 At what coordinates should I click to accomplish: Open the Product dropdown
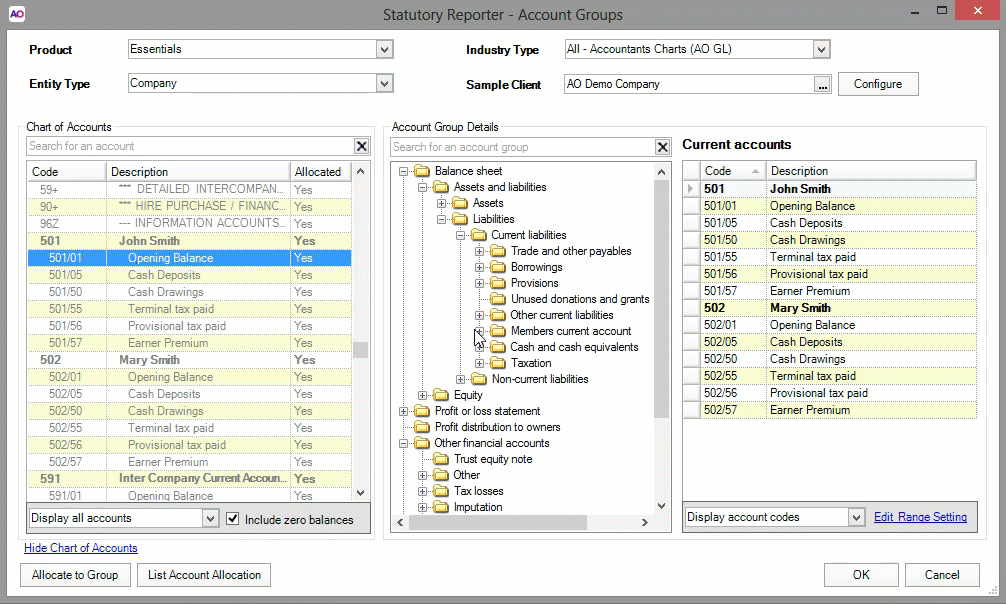coord(384,50)
